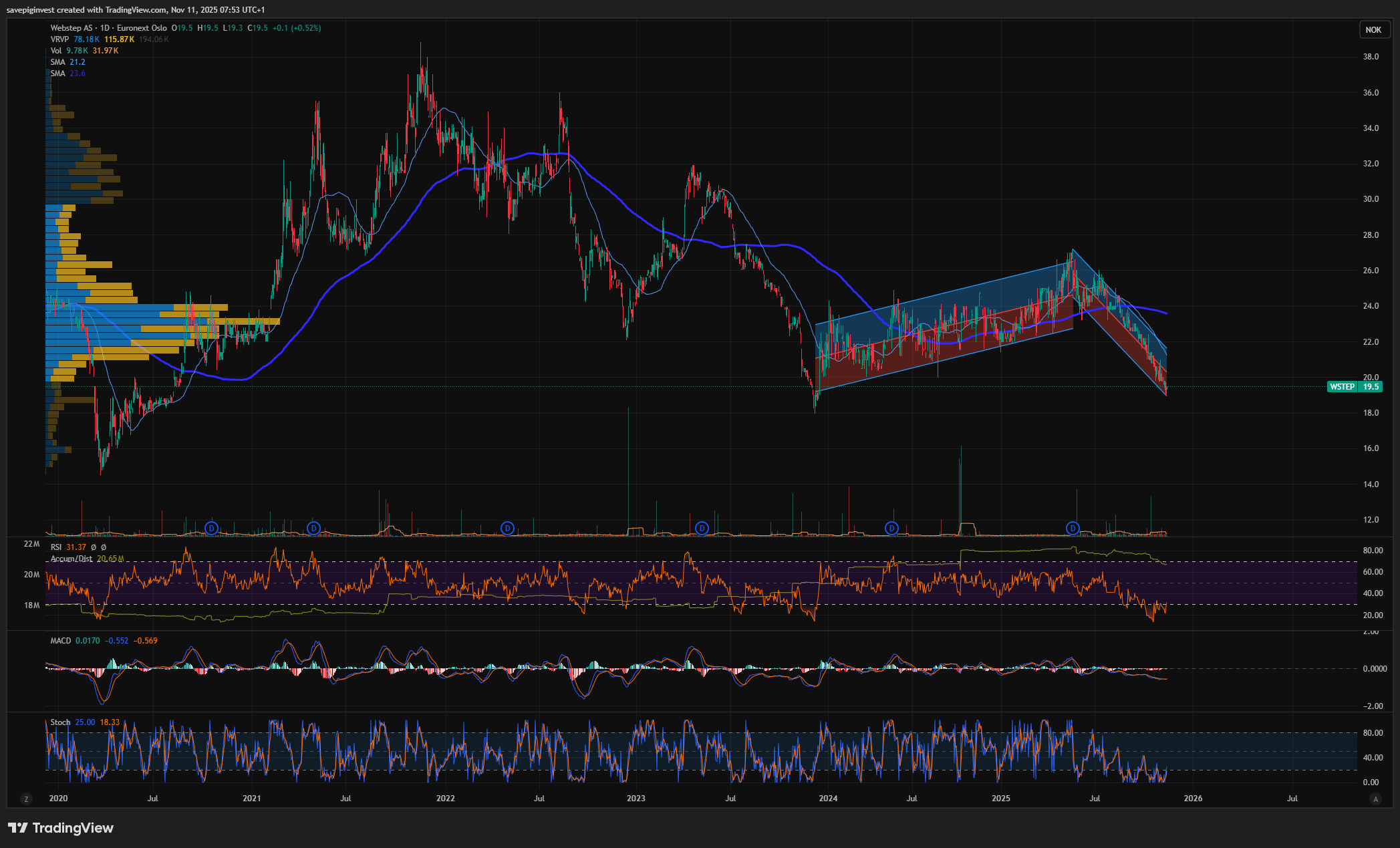1400x848 pixels.
Task: Click the Webstep AS symbol title
Action: (x=72, y=28)
